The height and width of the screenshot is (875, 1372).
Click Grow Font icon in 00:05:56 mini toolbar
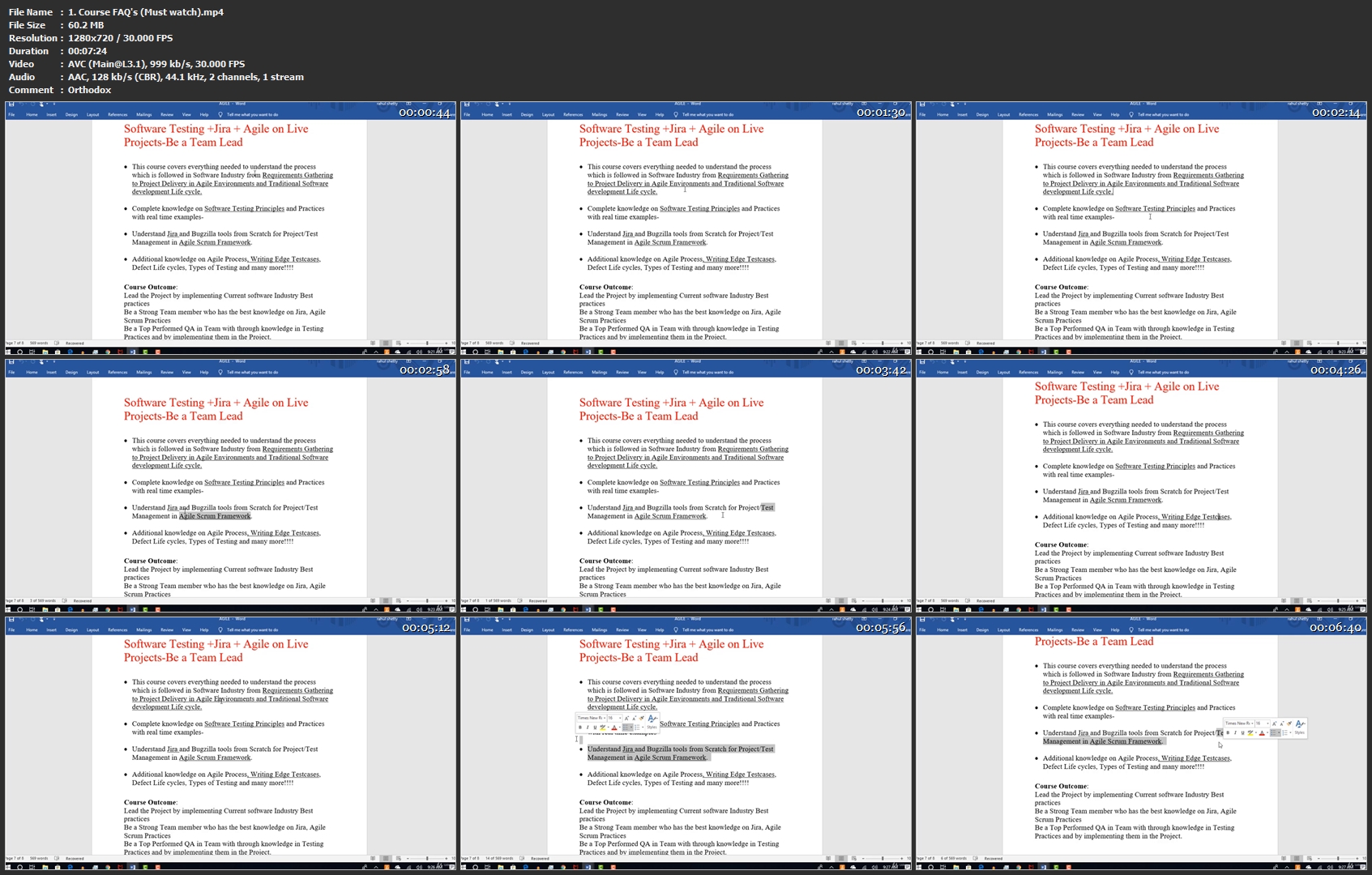click(x=626, y=718)
